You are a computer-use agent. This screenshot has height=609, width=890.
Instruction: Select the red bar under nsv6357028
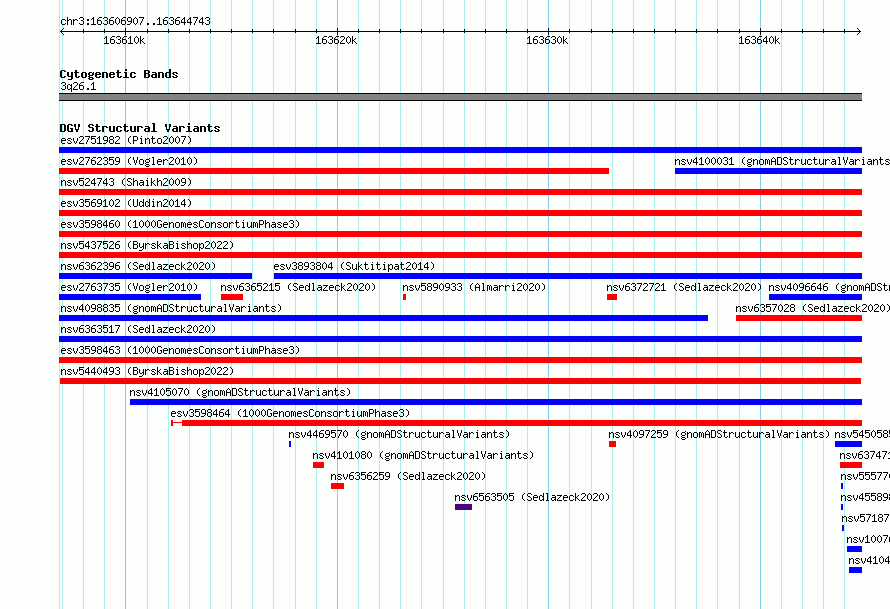pos(799,318)
